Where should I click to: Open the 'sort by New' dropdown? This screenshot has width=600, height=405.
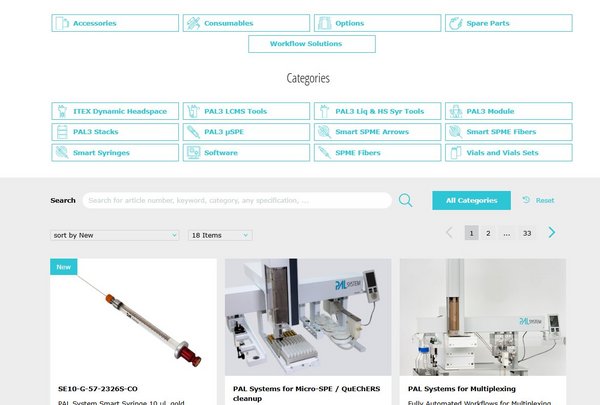[114, 235]
